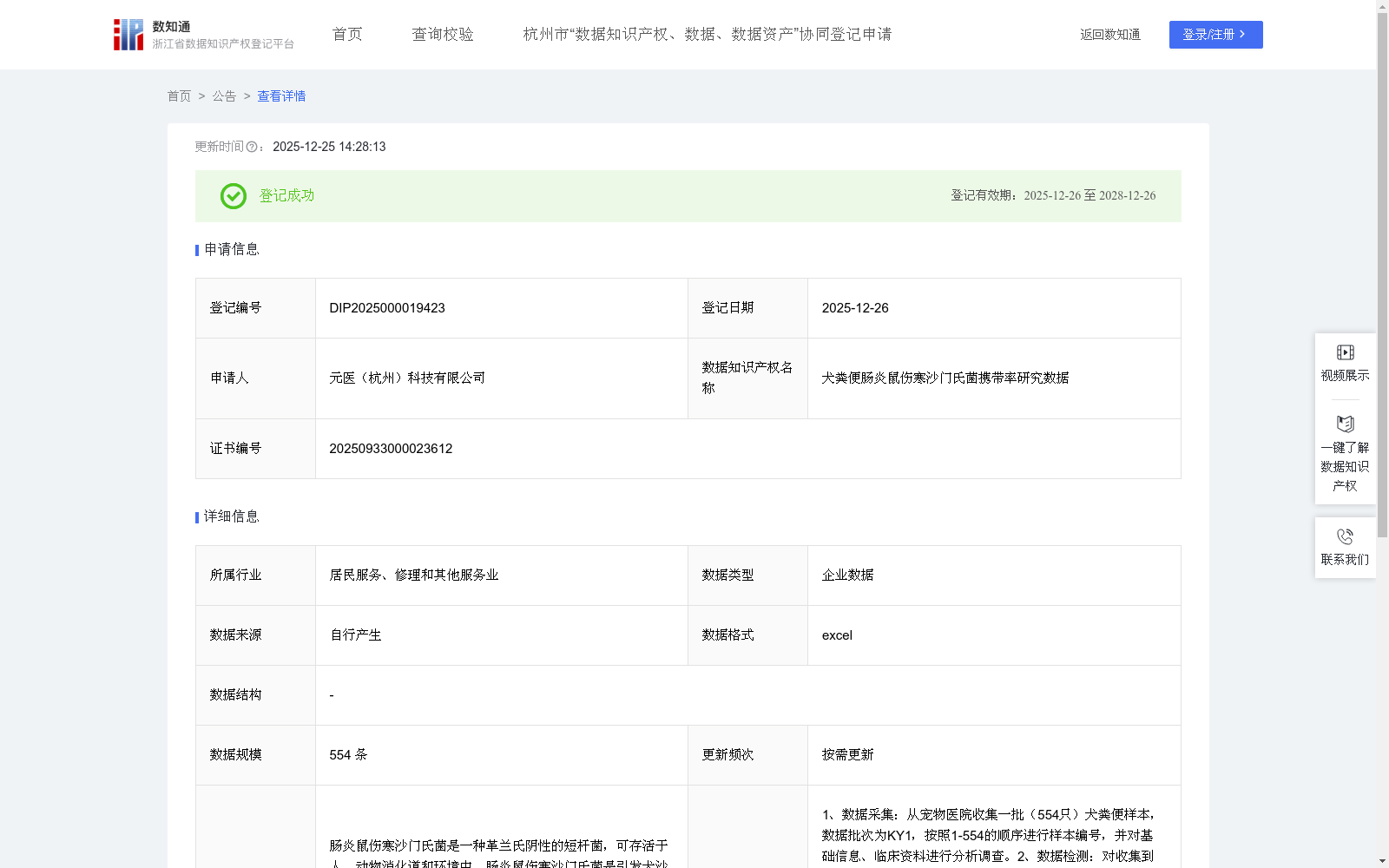This screenshot has width=1389, height=868.
Task: Click the 登记编号 label cell
Action: point(255,308)
